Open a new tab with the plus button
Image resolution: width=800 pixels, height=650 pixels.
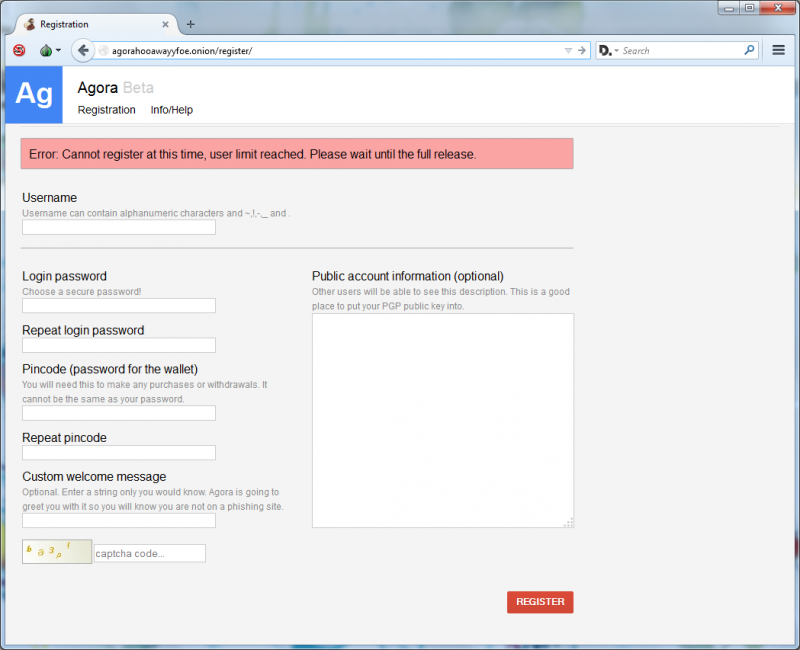191,24
